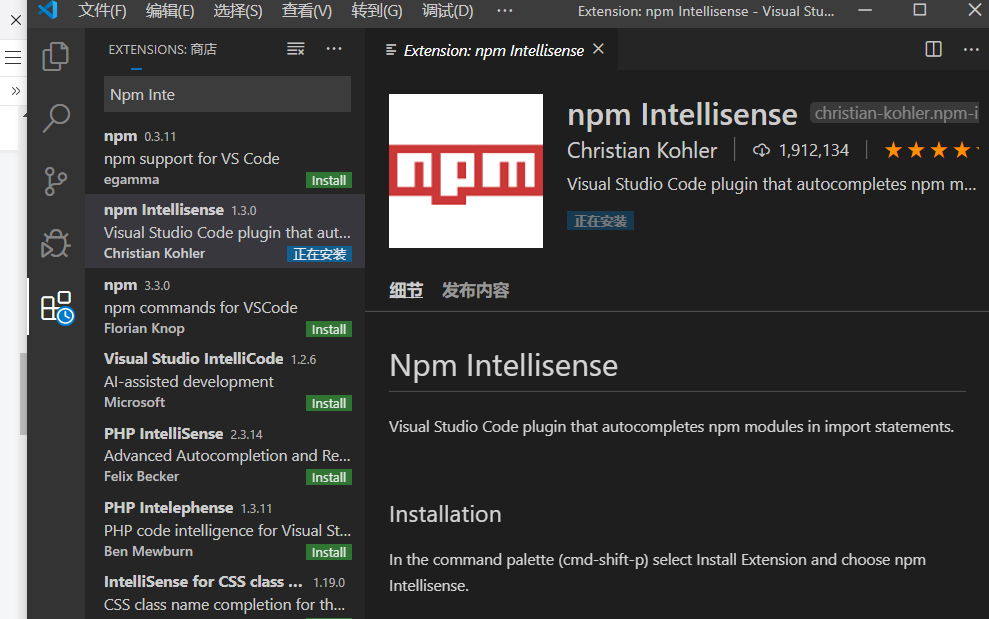The width and height of the screenshot is (989, 619).
Task: Open more actions in Extensions sidebar header
Action: (x=334, y=49)
